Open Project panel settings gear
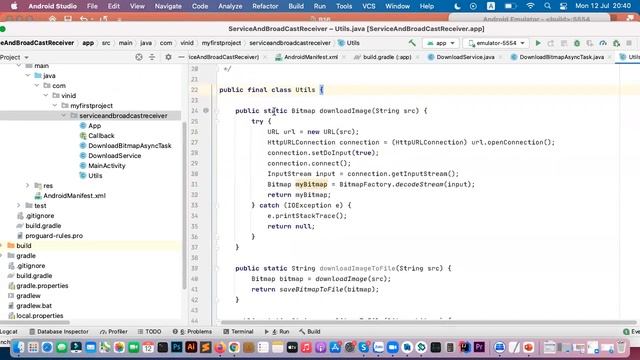The height and width of the screenshot is (360, 640). tap(168, 57)
